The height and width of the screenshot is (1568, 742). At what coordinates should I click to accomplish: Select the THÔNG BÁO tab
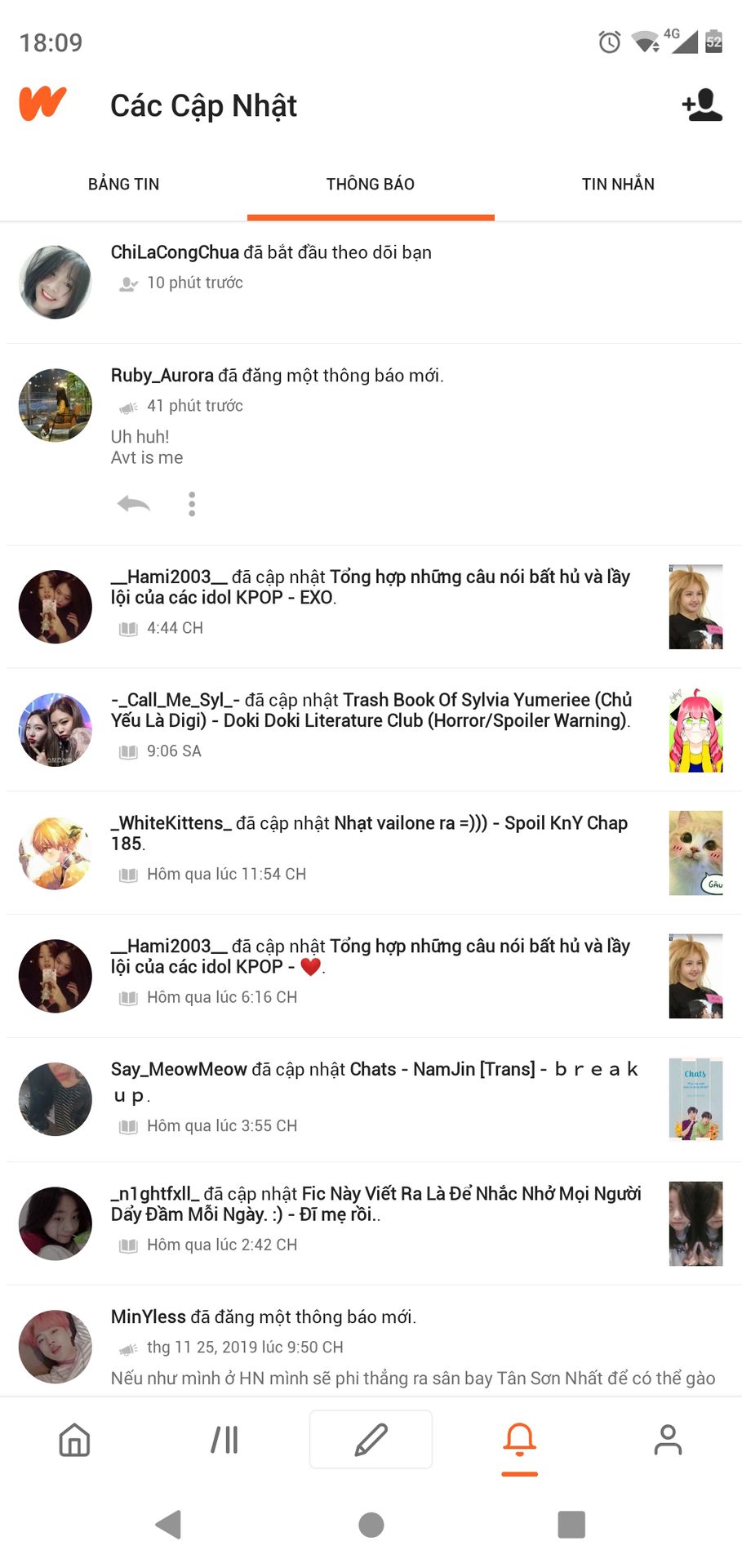[371, 184]
